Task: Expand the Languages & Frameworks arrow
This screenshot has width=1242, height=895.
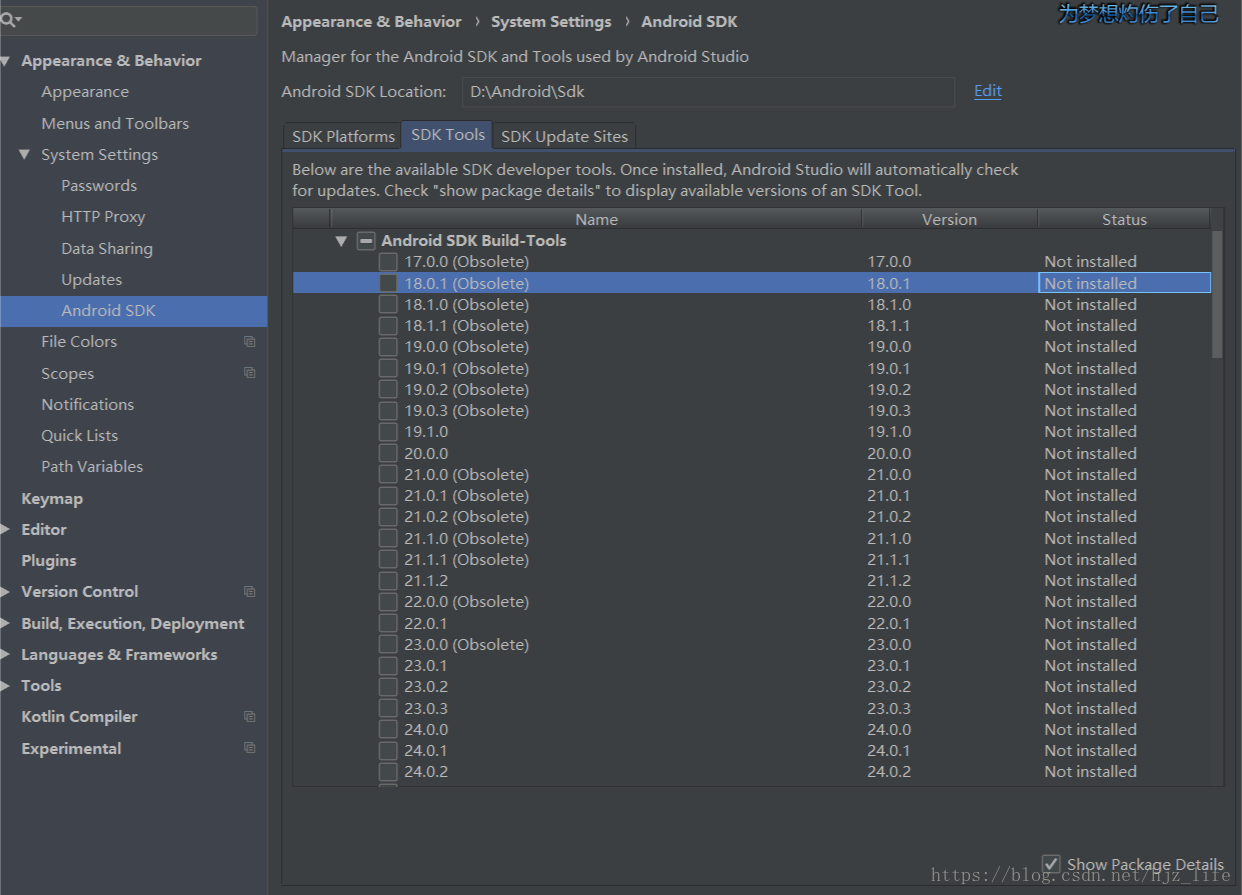Action: click(6, 655)
